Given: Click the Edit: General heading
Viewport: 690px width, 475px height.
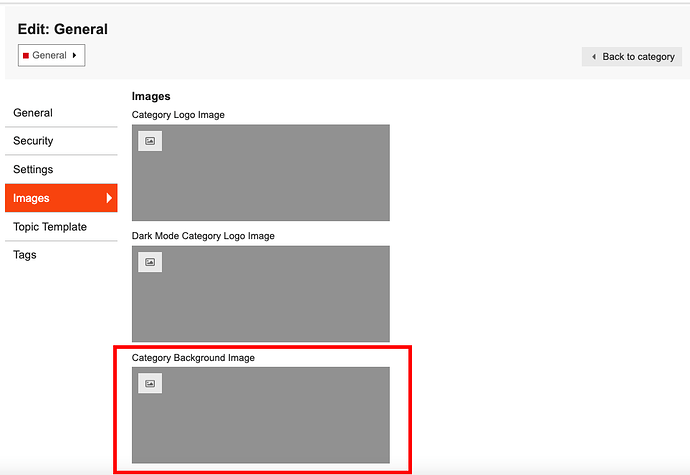Looking at the screenshot, I should pyautogui.click(x=62, y=29).
